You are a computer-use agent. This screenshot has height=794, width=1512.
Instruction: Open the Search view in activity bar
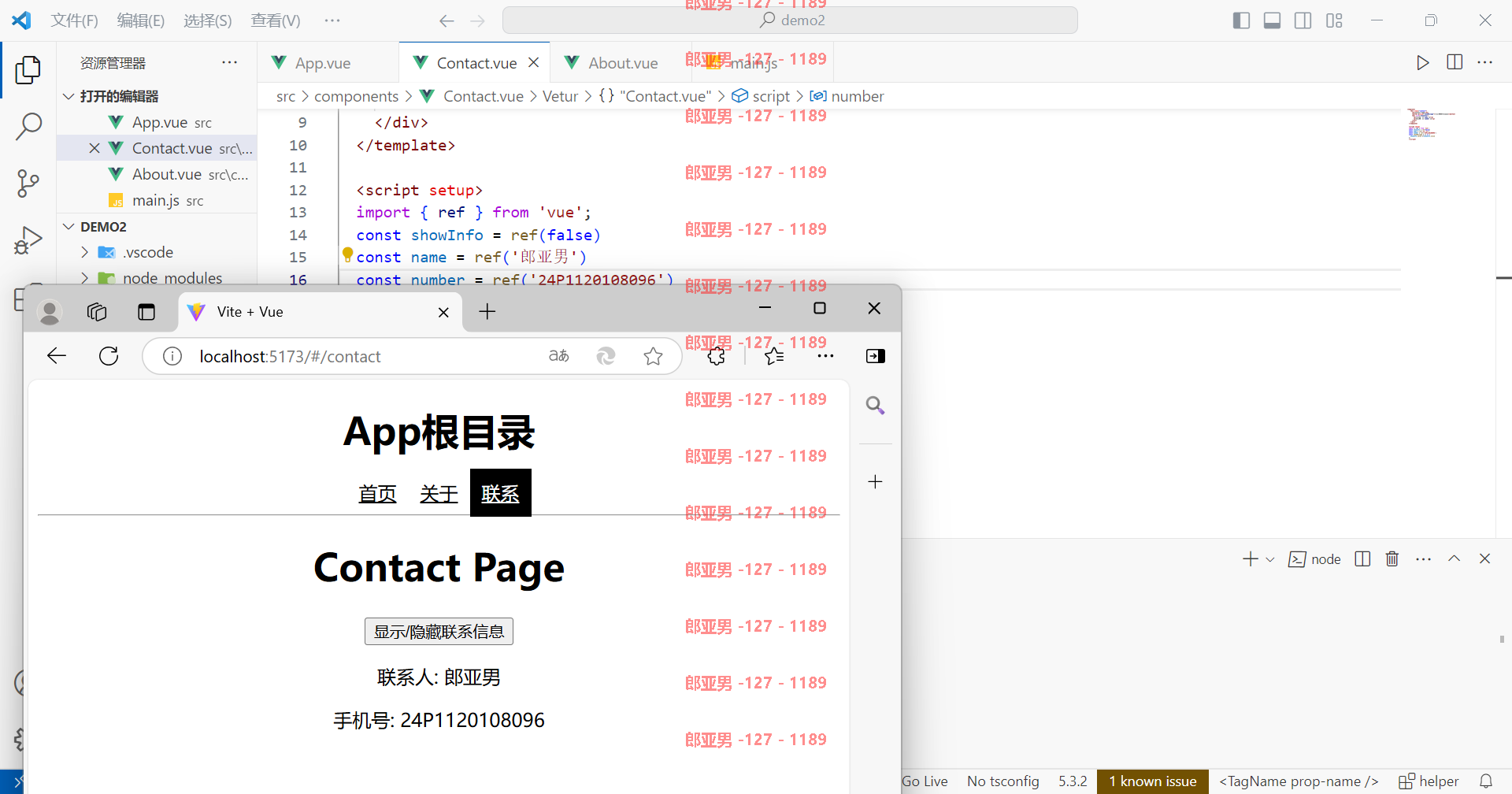click(x=28, y=126)
